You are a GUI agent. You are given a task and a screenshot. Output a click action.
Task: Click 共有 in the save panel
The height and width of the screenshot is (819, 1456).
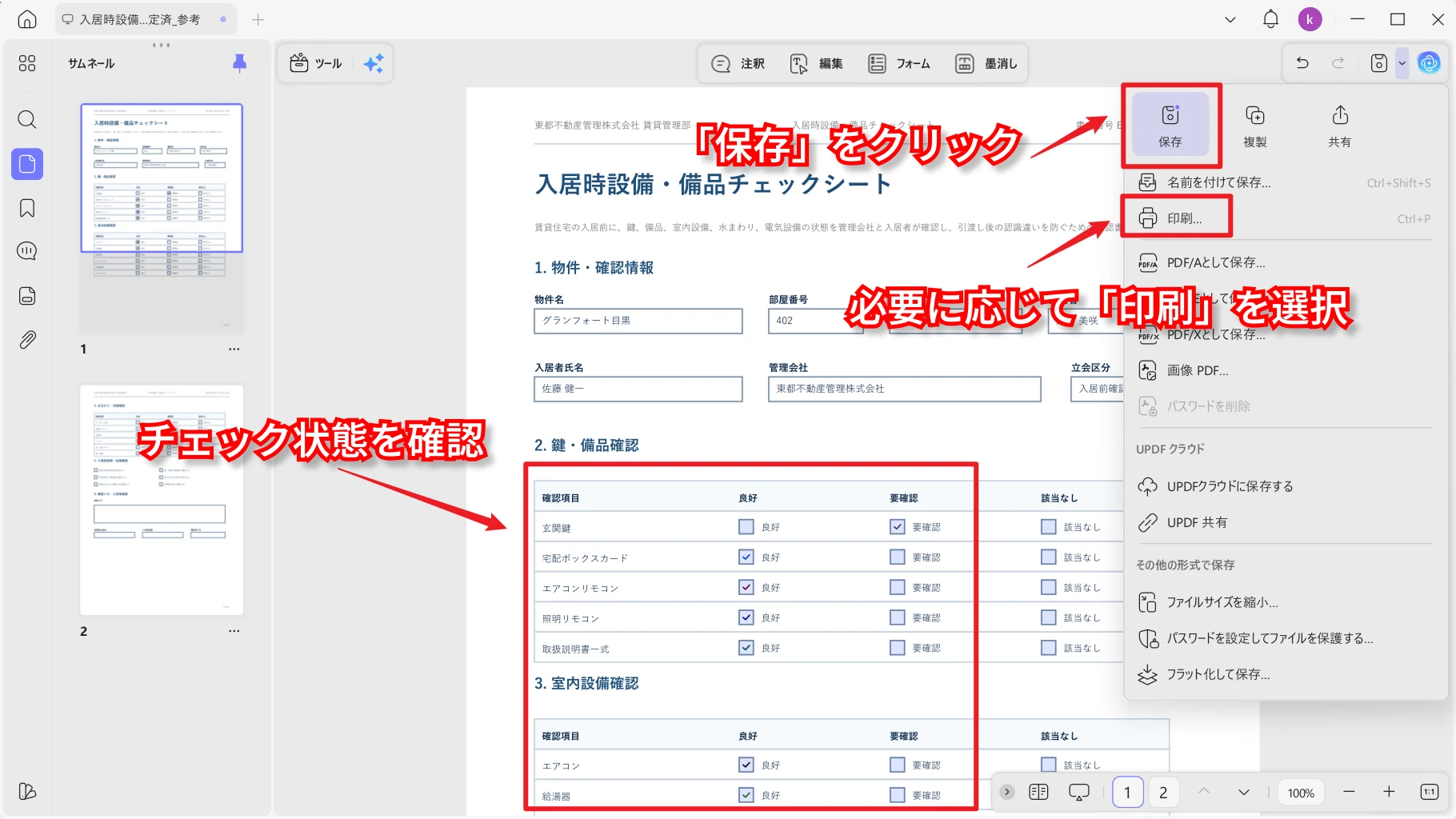pos(1340,126)
